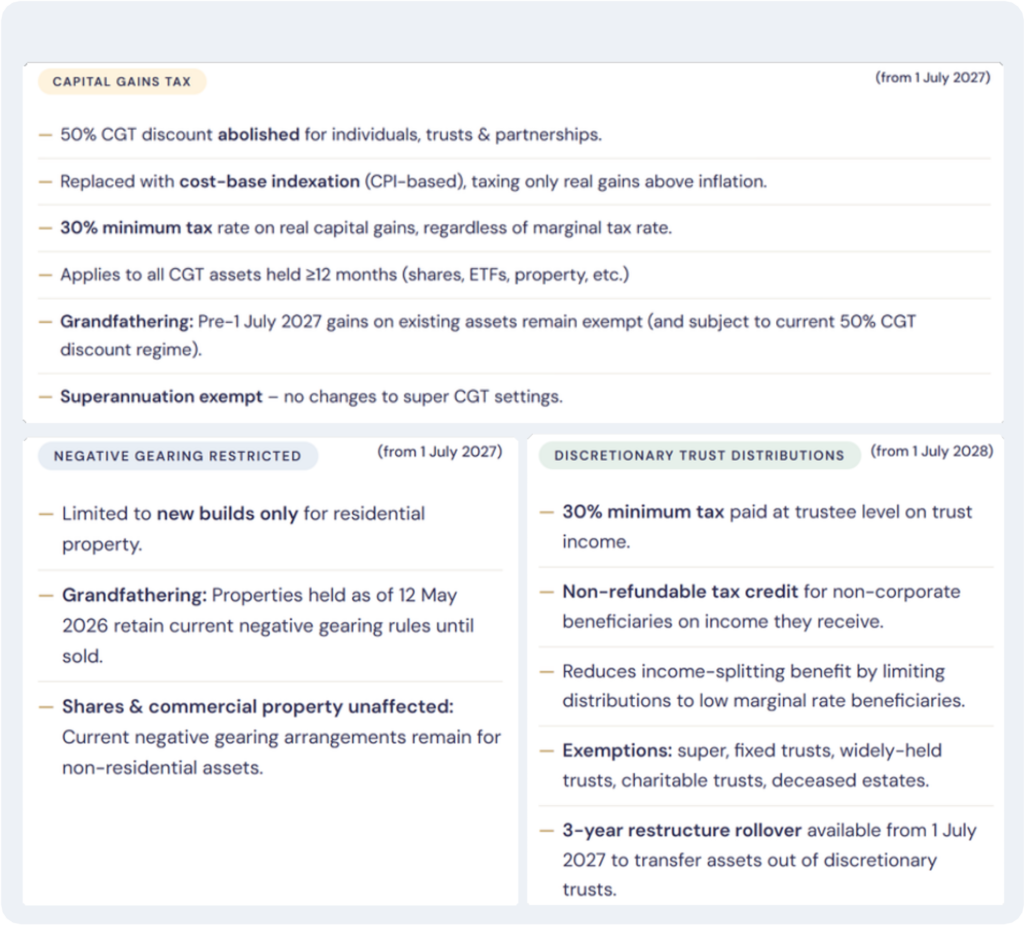This screenshot has width=1024, height=925.
Task: Select '(from 1 July 2027)' beside Capital Gains Tax
Action: pos(933,78)
